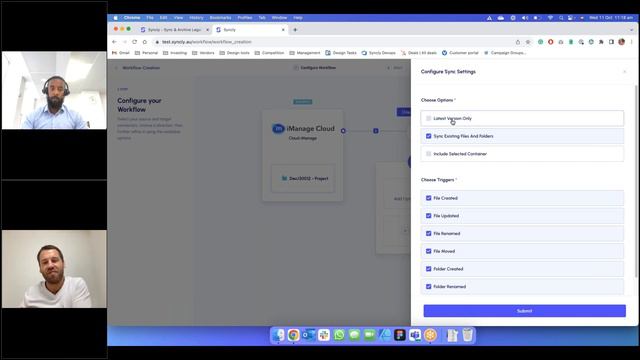Open the File menu
This screenshot has height=360, width=640.
point(150,18)
